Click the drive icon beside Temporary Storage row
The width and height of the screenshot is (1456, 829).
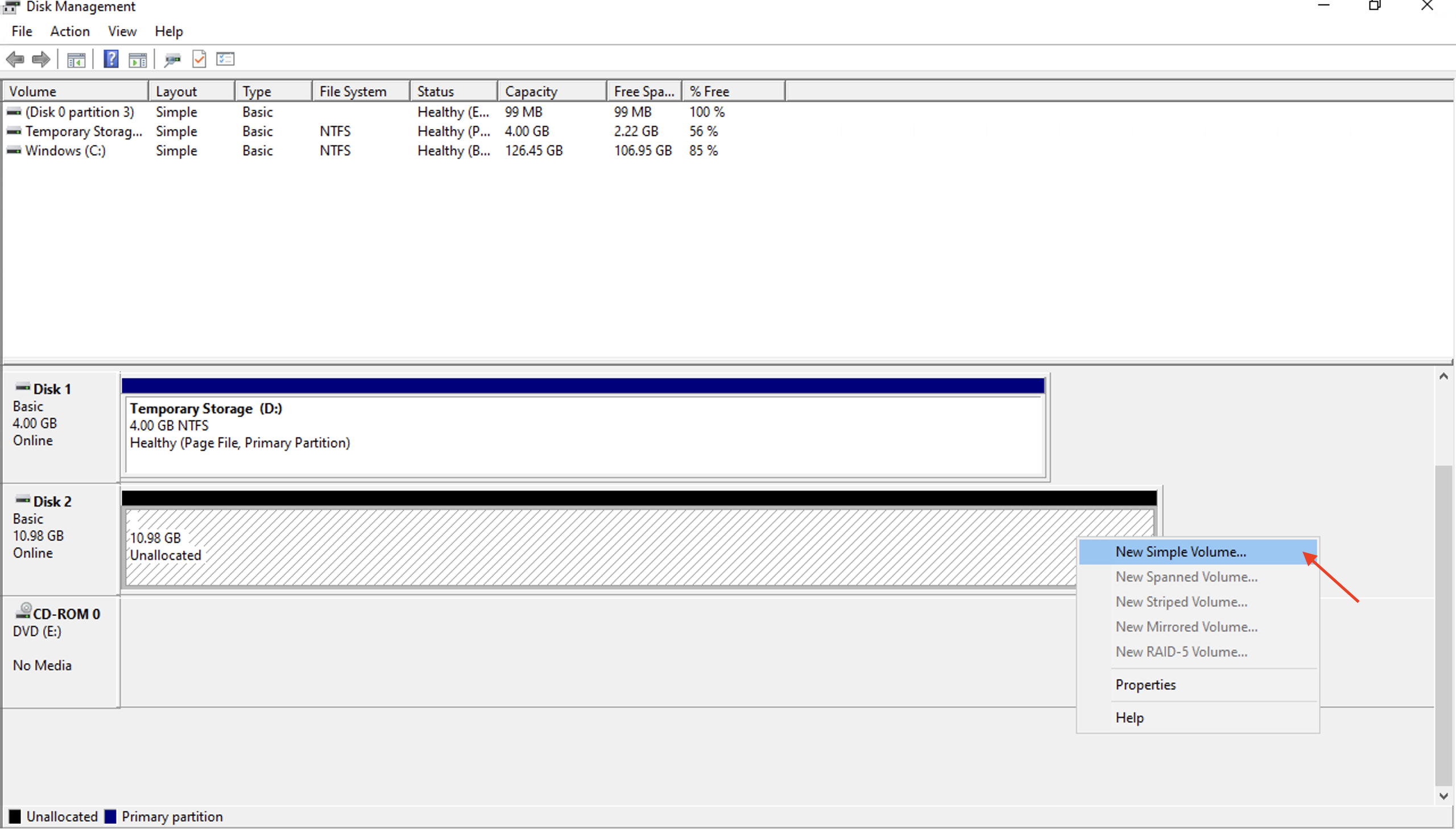14,131
